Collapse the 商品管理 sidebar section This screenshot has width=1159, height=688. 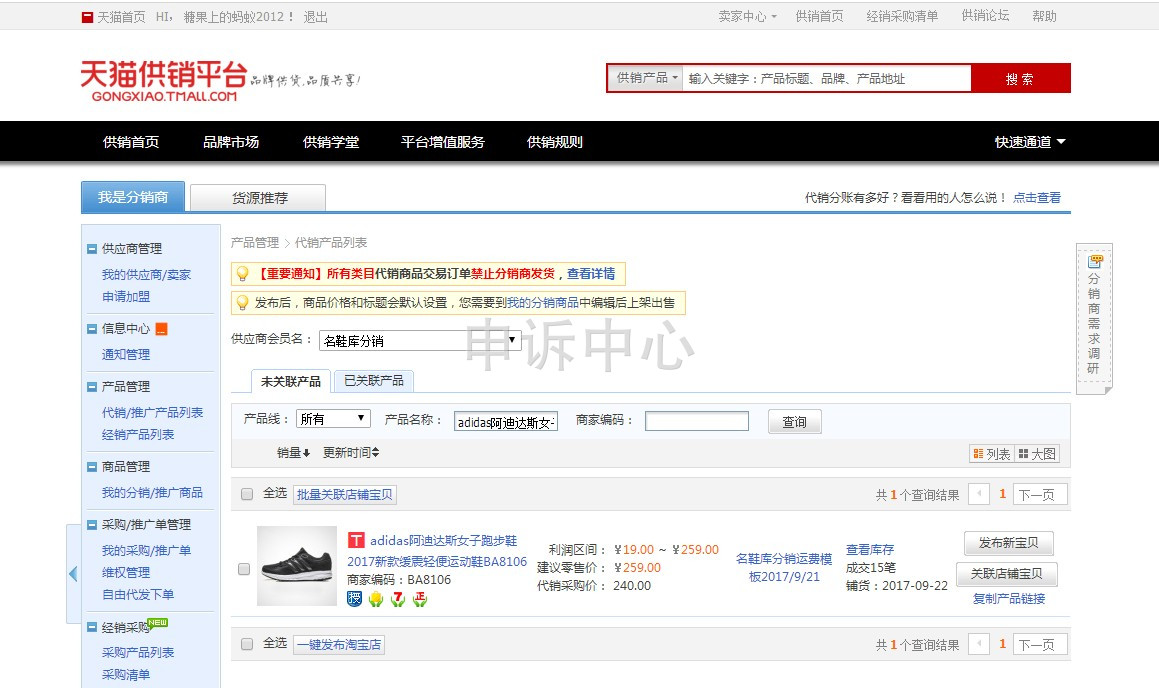[x=92, y=467]
